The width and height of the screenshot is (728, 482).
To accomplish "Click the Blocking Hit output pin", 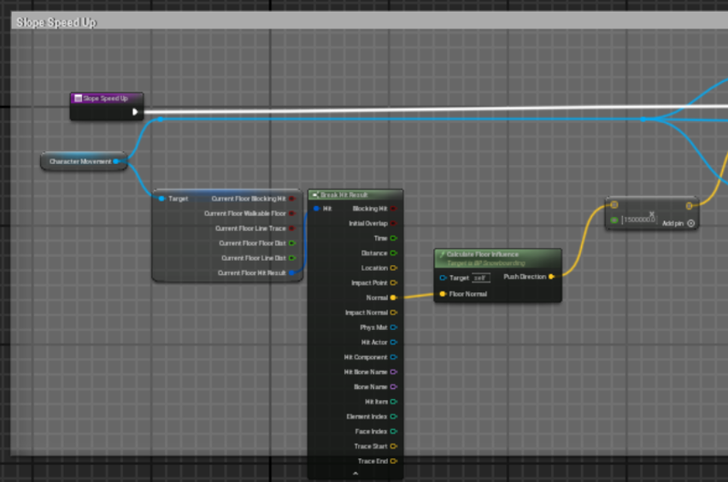I will (x=393, y=209).
